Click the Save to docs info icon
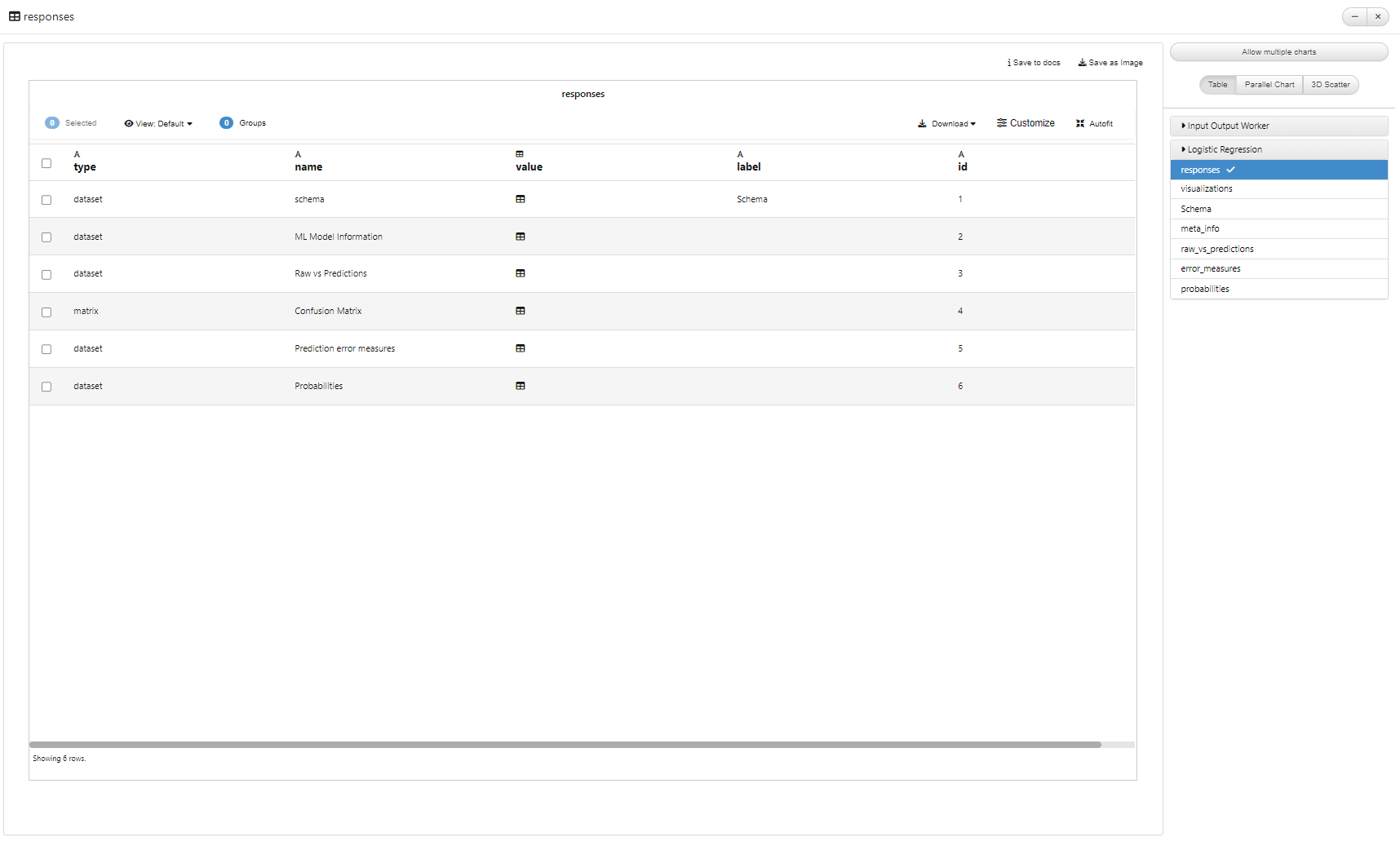1400x841 pixels. (x=1009, y=63)
